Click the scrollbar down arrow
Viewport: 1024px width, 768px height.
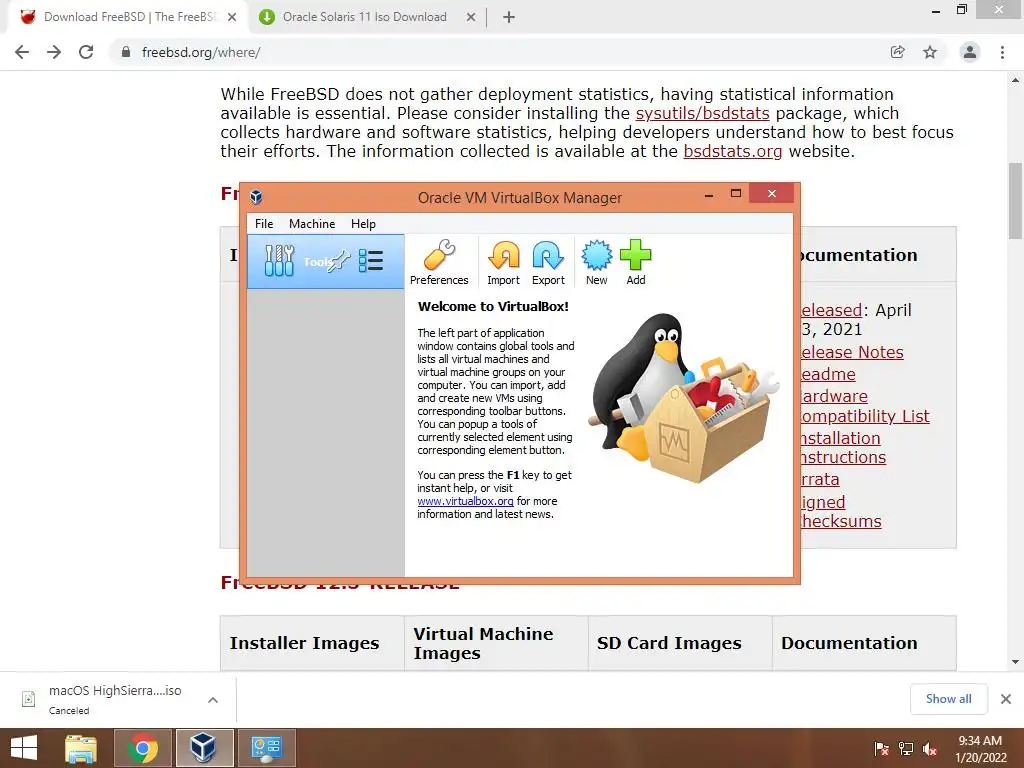point(1015,662)
